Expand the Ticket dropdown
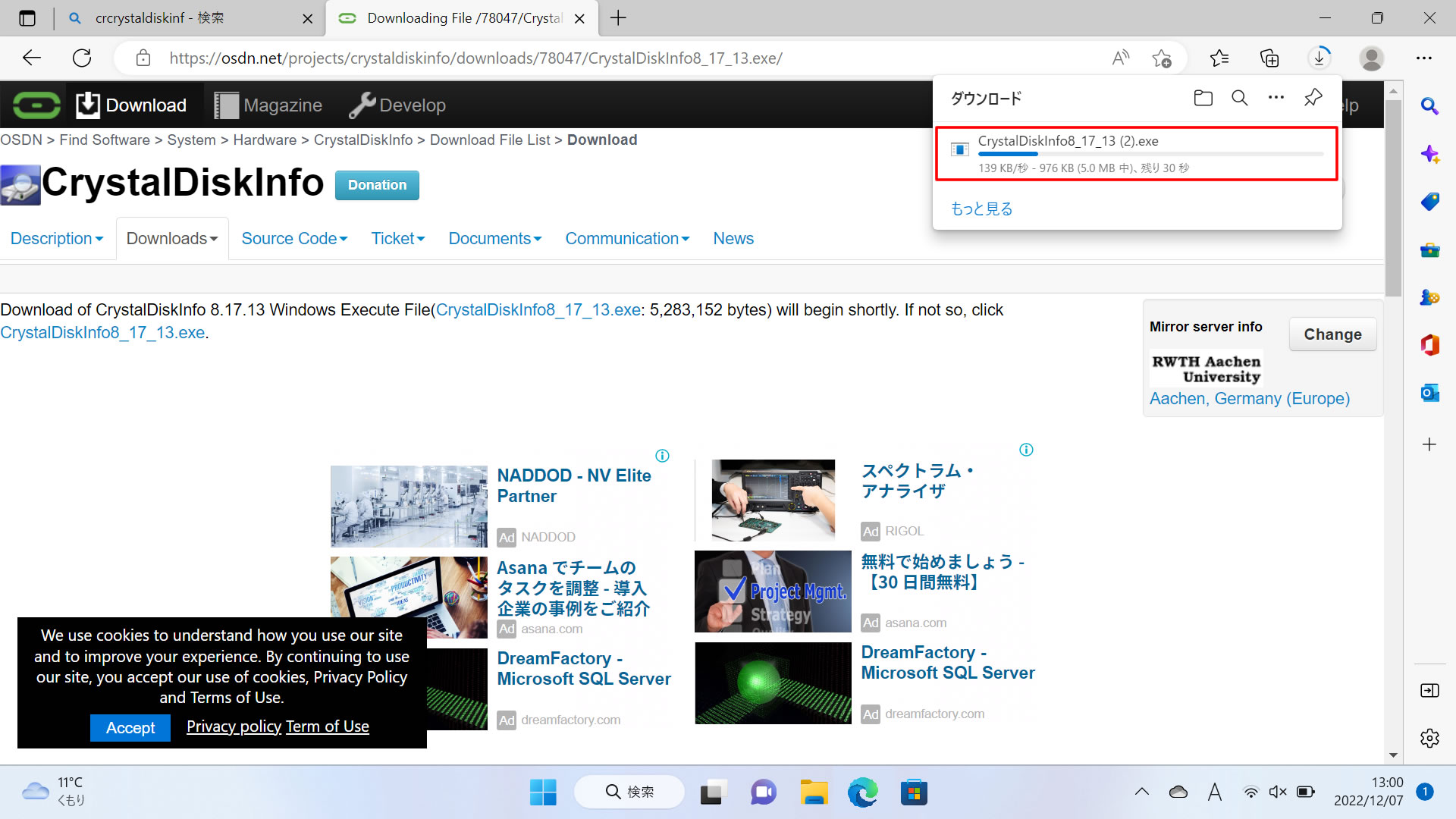Image resolution: width=1456 pixels, height=819 pixels. click(398, 239)
